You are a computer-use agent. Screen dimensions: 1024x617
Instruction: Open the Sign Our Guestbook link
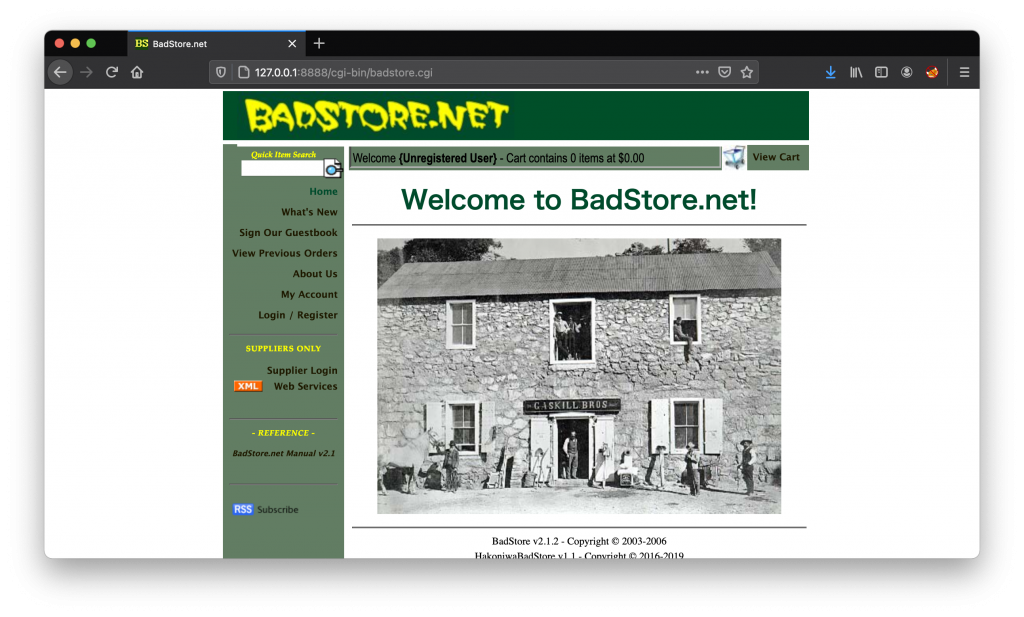pos(288,233)
